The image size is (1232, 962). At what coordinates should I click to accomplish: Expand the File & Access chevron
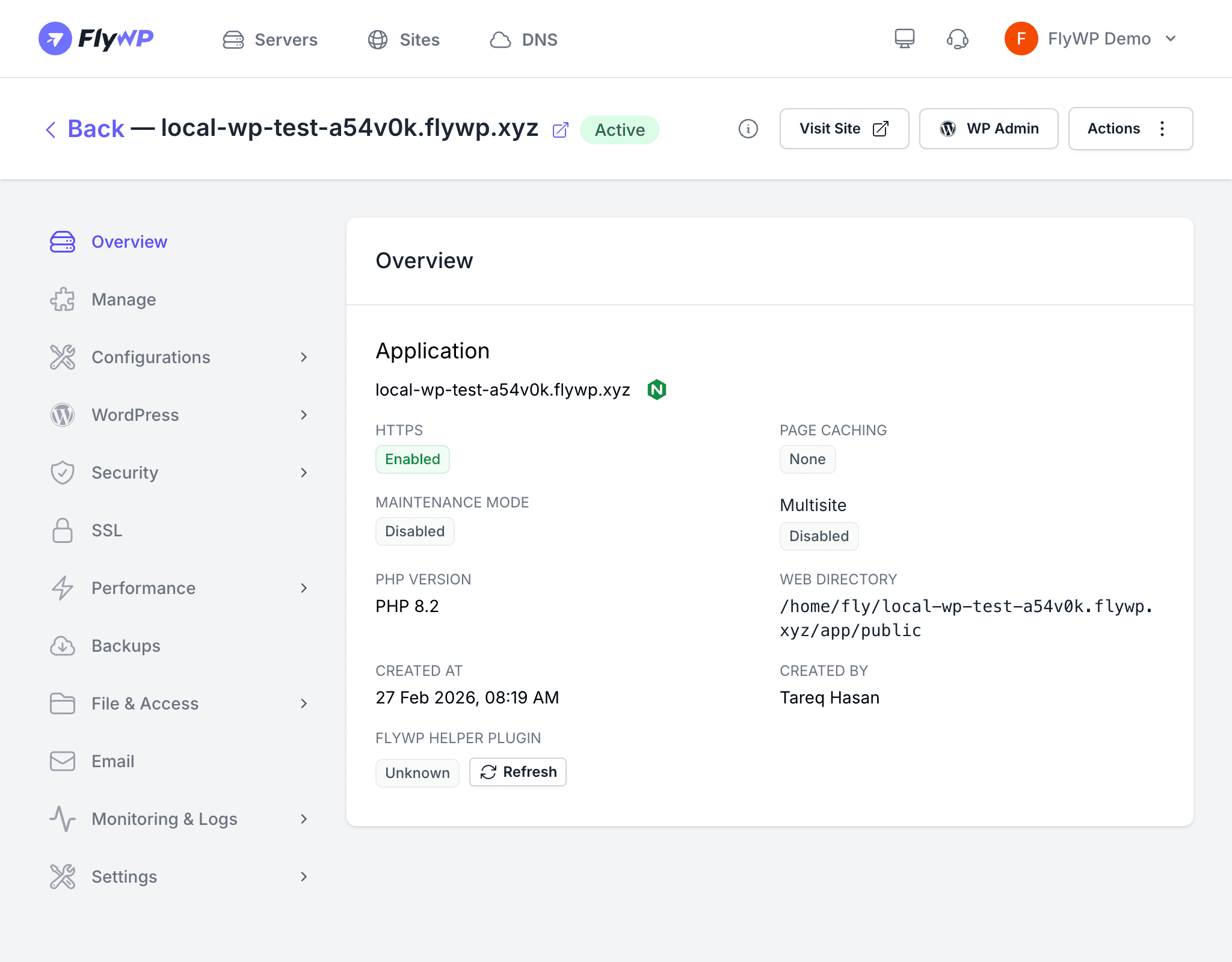[x=304, y=703]
